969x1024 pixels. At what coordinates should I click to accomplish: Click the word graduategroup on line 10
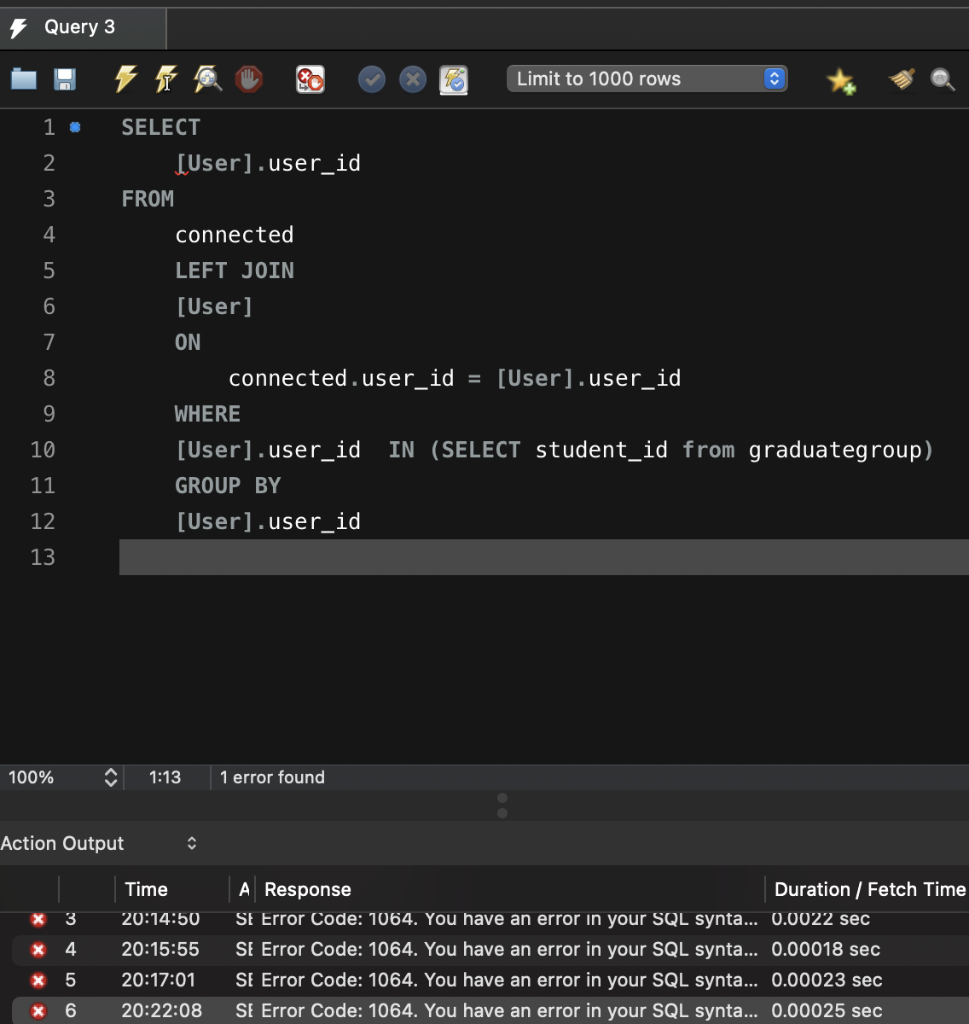pyautogui.click(x=835, y=450)
